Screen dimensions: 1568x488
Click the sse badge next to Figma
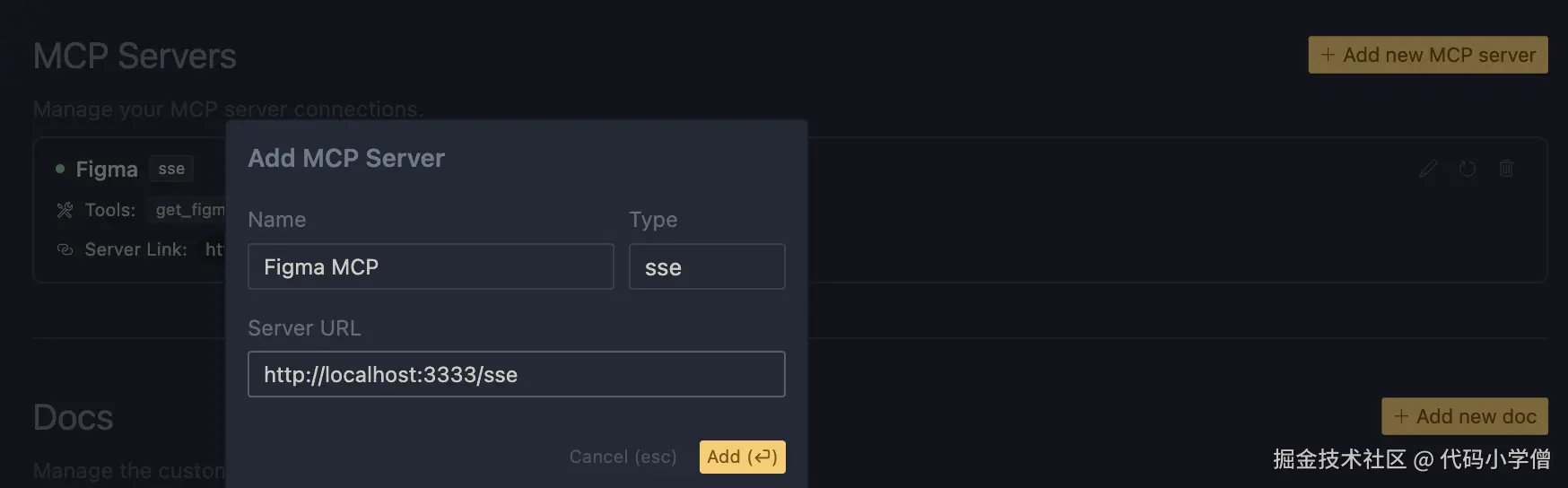coord(171,169)
